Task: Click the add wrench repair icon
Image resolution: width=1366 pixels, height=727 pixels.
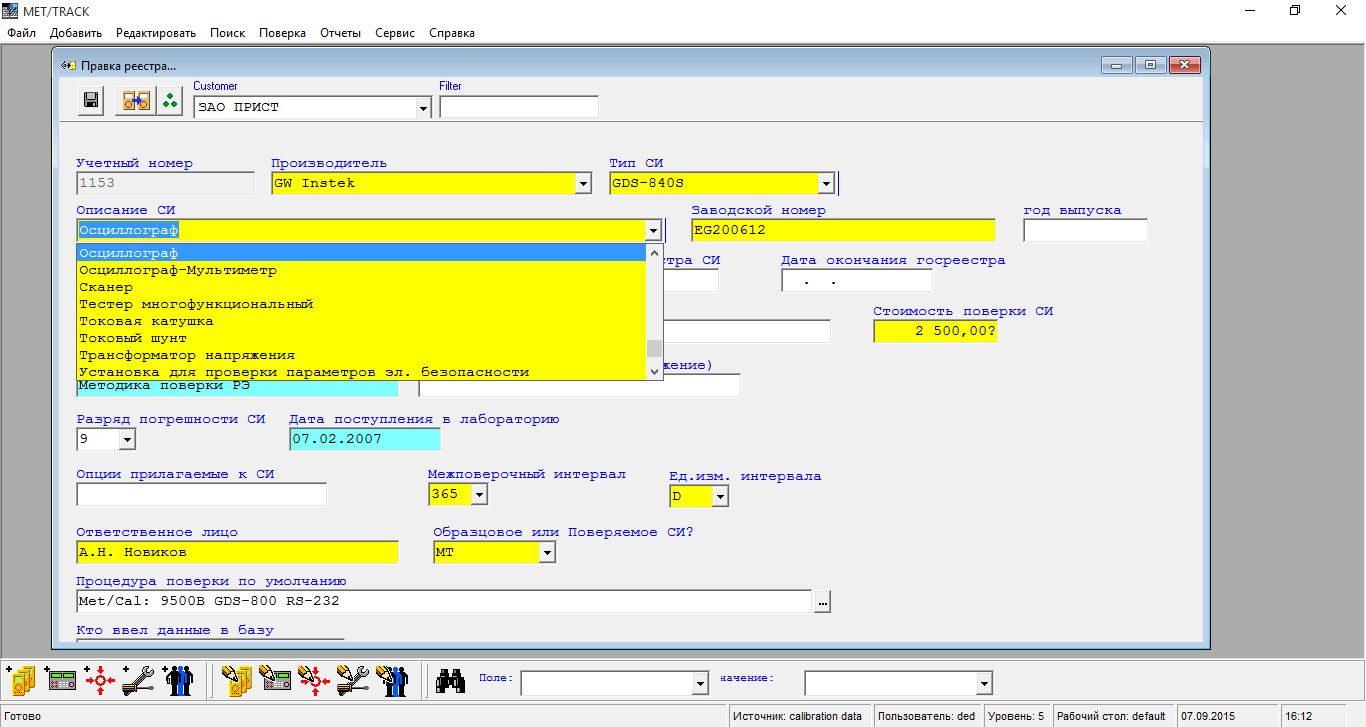Action: (x=138, y=681)
